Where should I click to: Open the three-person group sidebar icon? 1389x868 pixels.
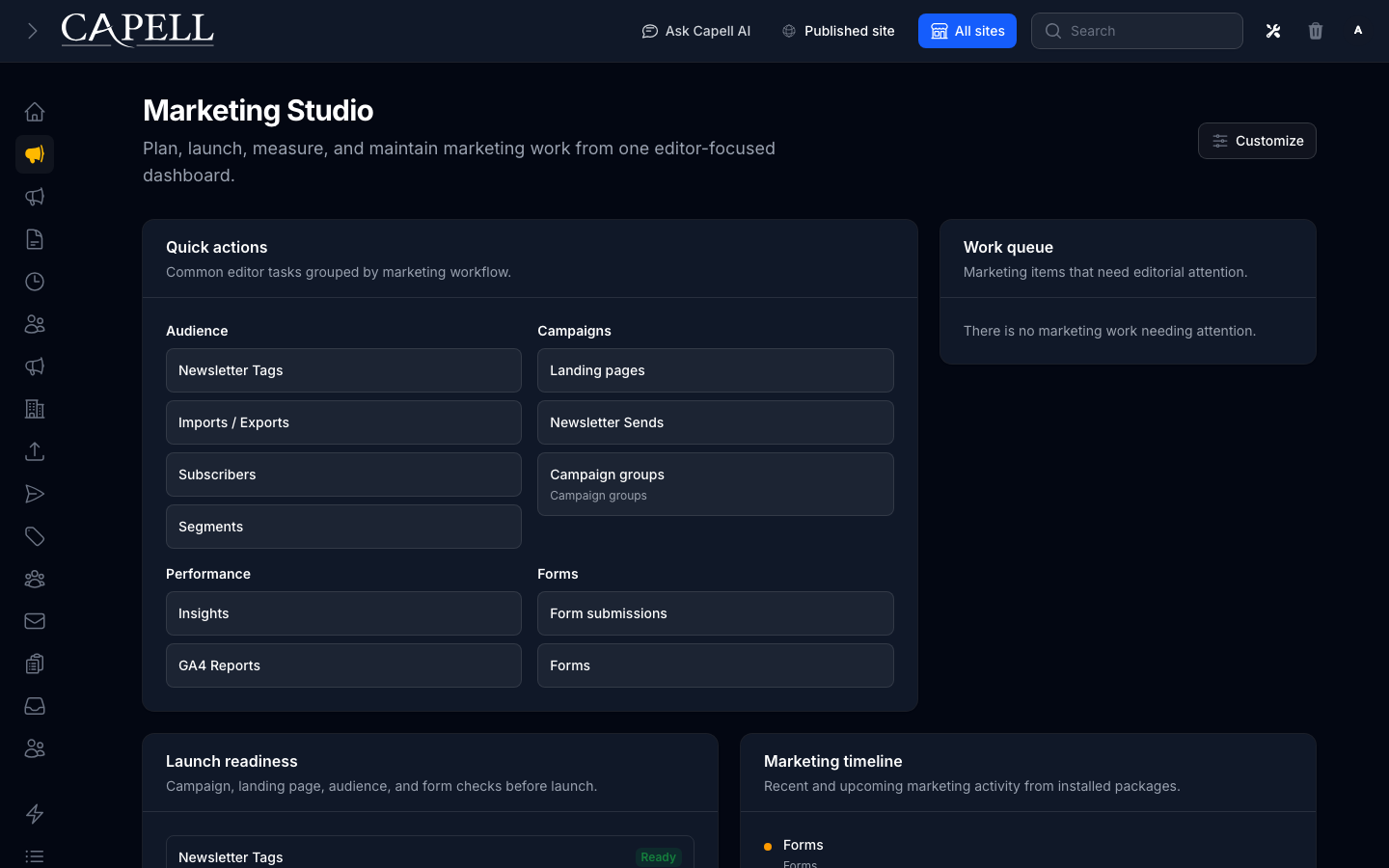coord(35,579)
